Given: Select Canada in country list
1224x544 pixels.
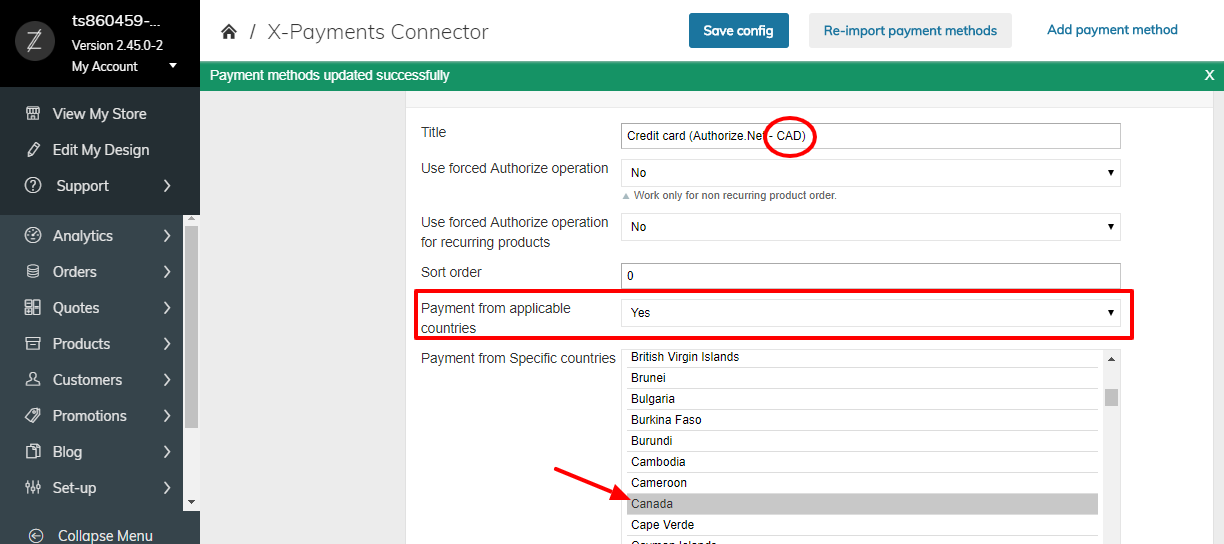Looking at the screenshot, I should (x=862, y=504).
